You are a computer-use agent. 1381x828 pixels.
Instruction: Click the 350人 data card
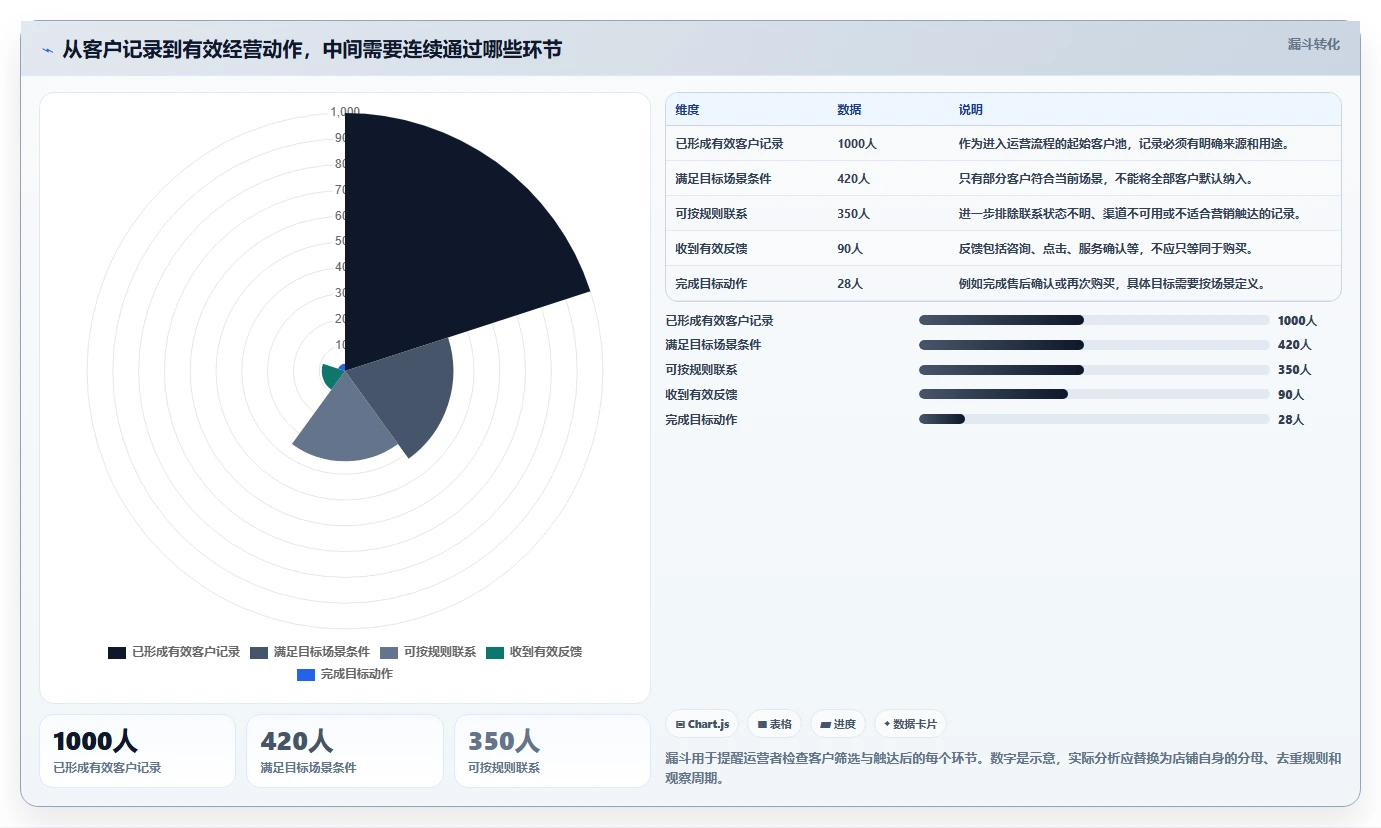(552, 751)
